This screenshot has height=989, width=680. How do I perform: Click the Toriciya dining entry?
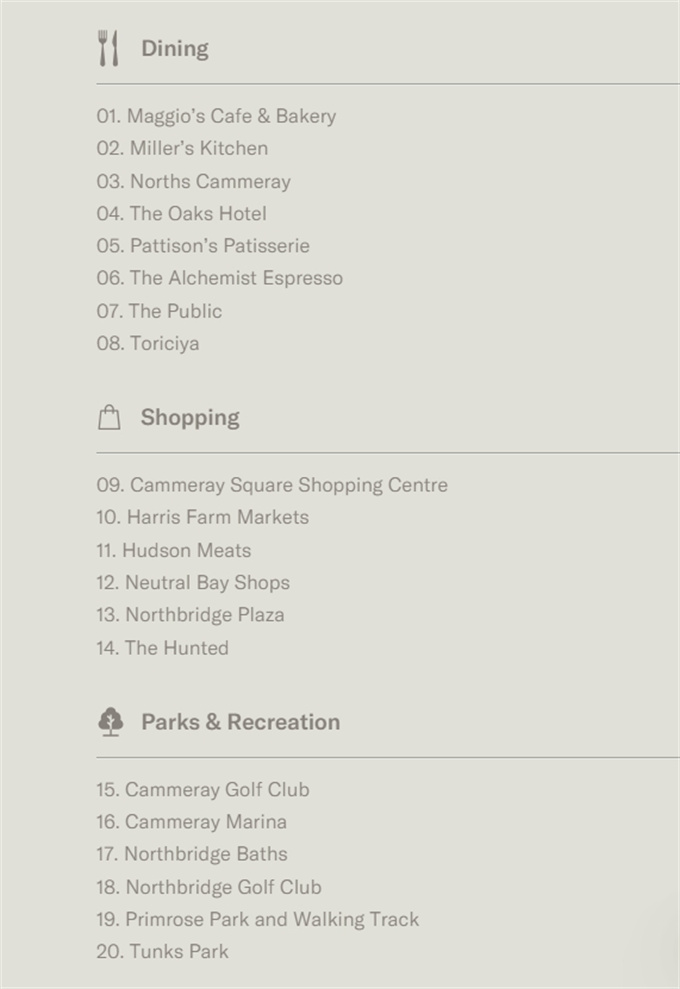coord(148,343)
